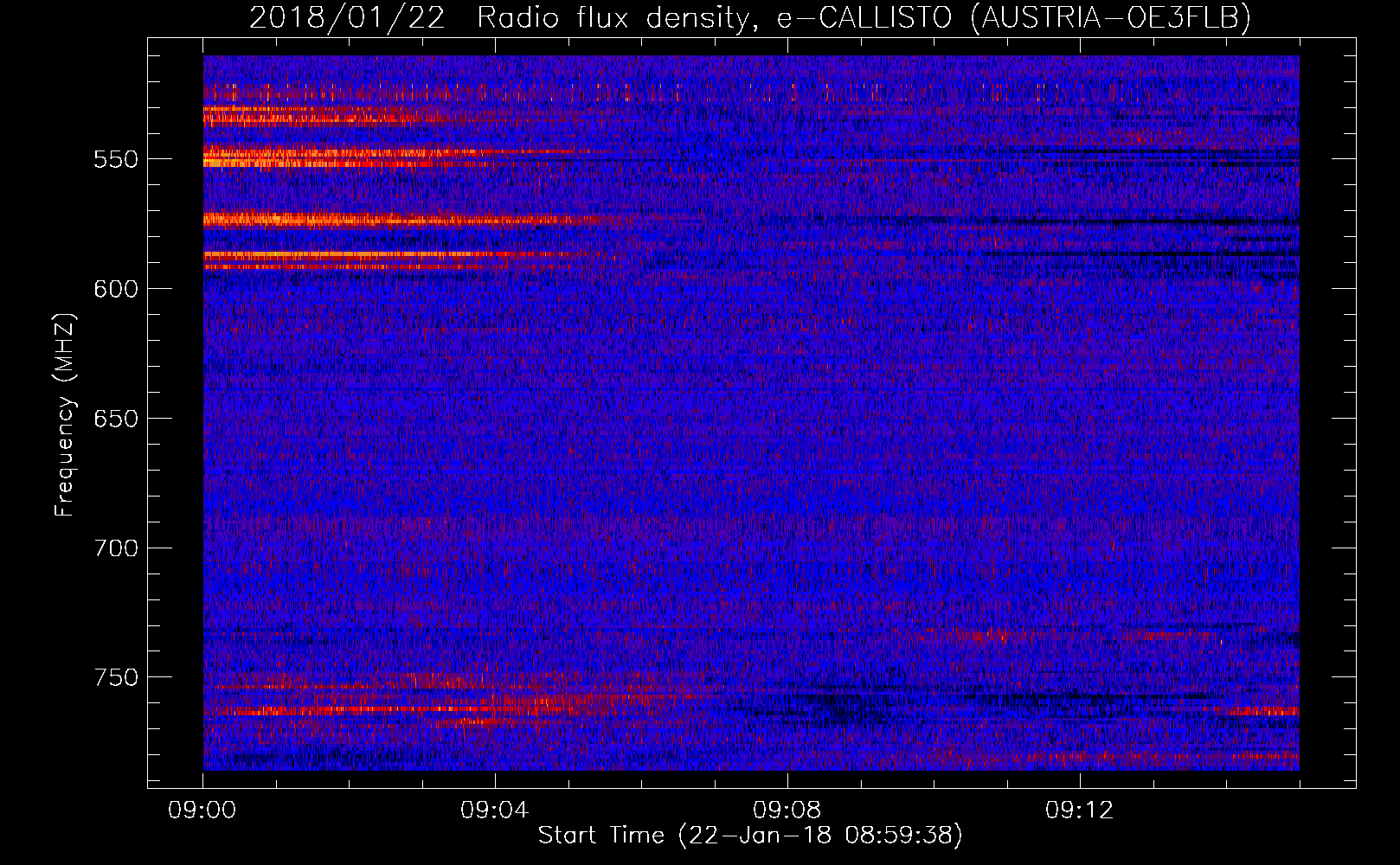The width and height of the screenshot is (1400, 865).
Task: Click the 600 frequency tick label
Action: pyautogui.click(x=116, y=289)
